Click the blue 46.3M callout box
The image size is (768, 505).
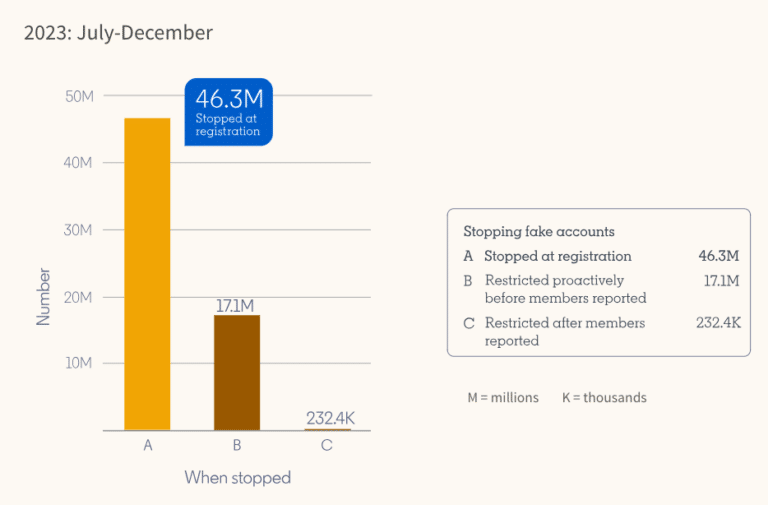pyautogui.click(x=228, y=111)
